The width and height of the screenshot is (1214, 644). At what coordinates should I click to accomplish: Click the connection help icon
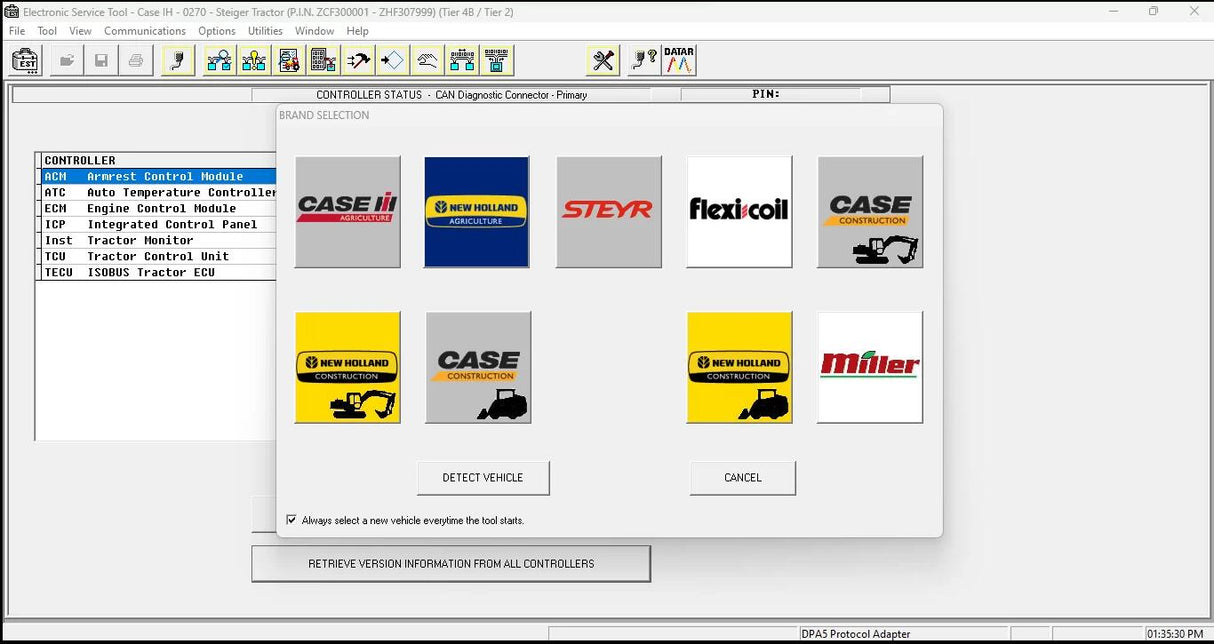click(x=645, y=60)
